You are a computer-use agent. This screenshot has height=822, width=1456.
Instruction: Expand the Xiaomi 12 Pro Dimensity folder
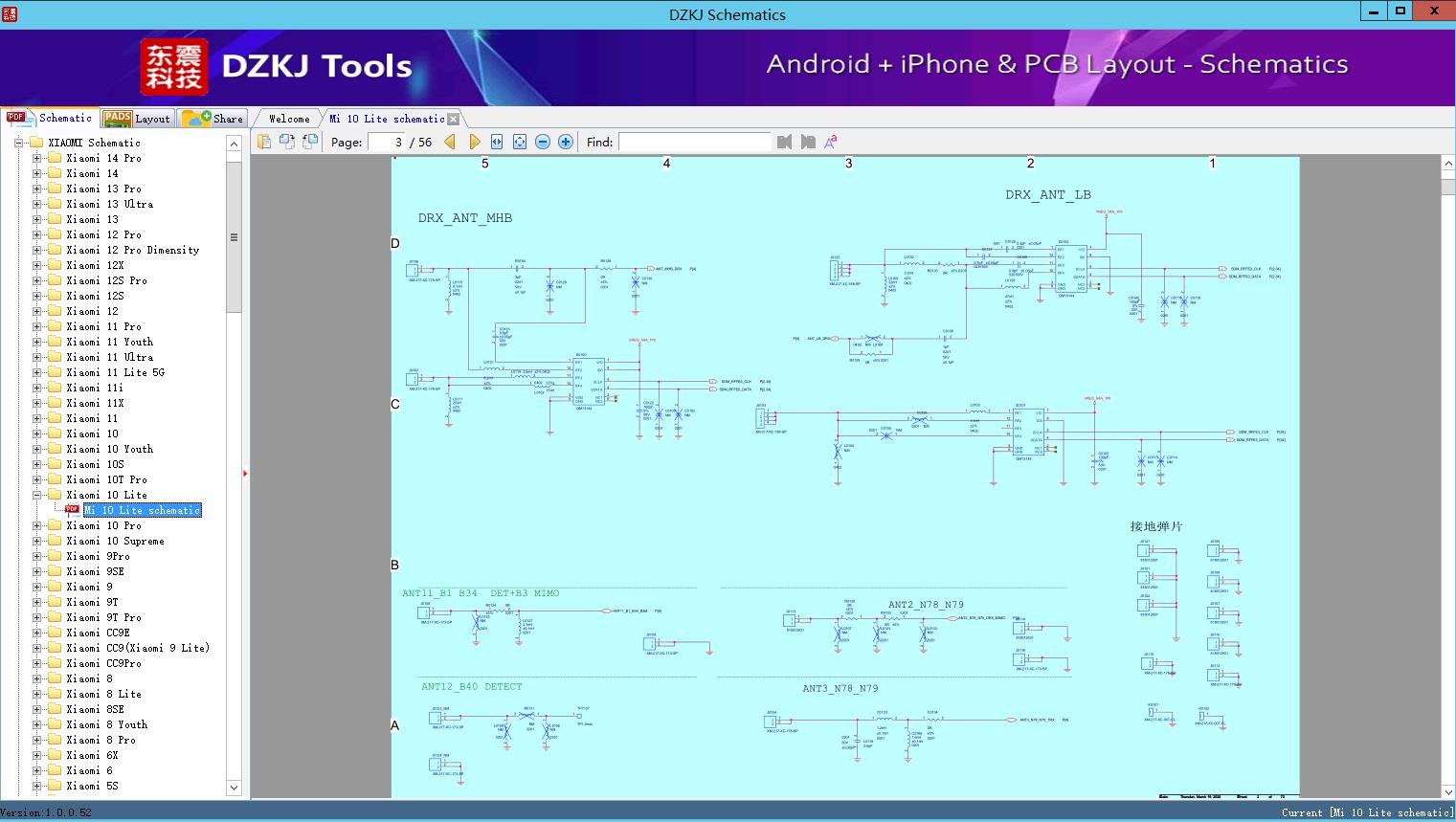point(36,250)
